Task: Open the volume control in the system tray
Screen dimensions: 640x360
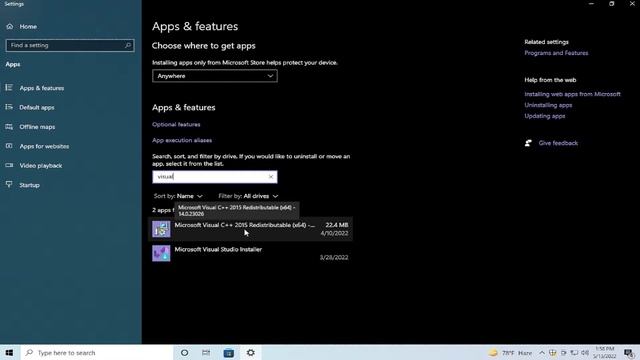Action: click(585, 353)
